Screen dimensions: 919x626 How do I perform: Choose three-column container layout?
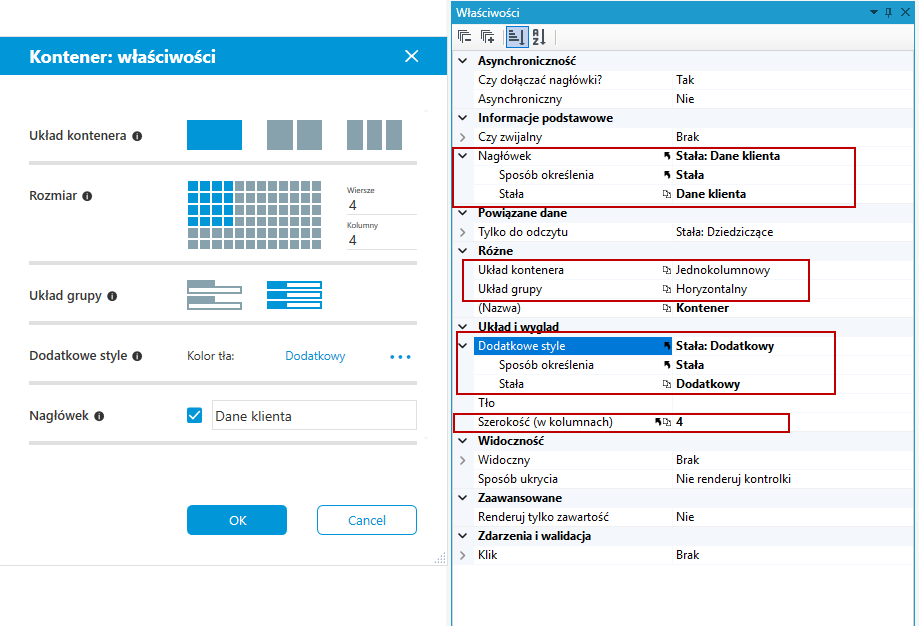click(374, 135)
